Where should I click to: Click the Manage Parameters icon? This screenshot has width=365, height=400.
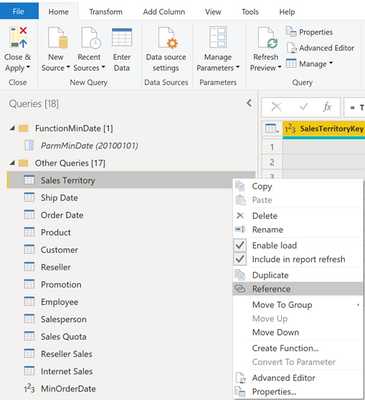click(218, 37)
